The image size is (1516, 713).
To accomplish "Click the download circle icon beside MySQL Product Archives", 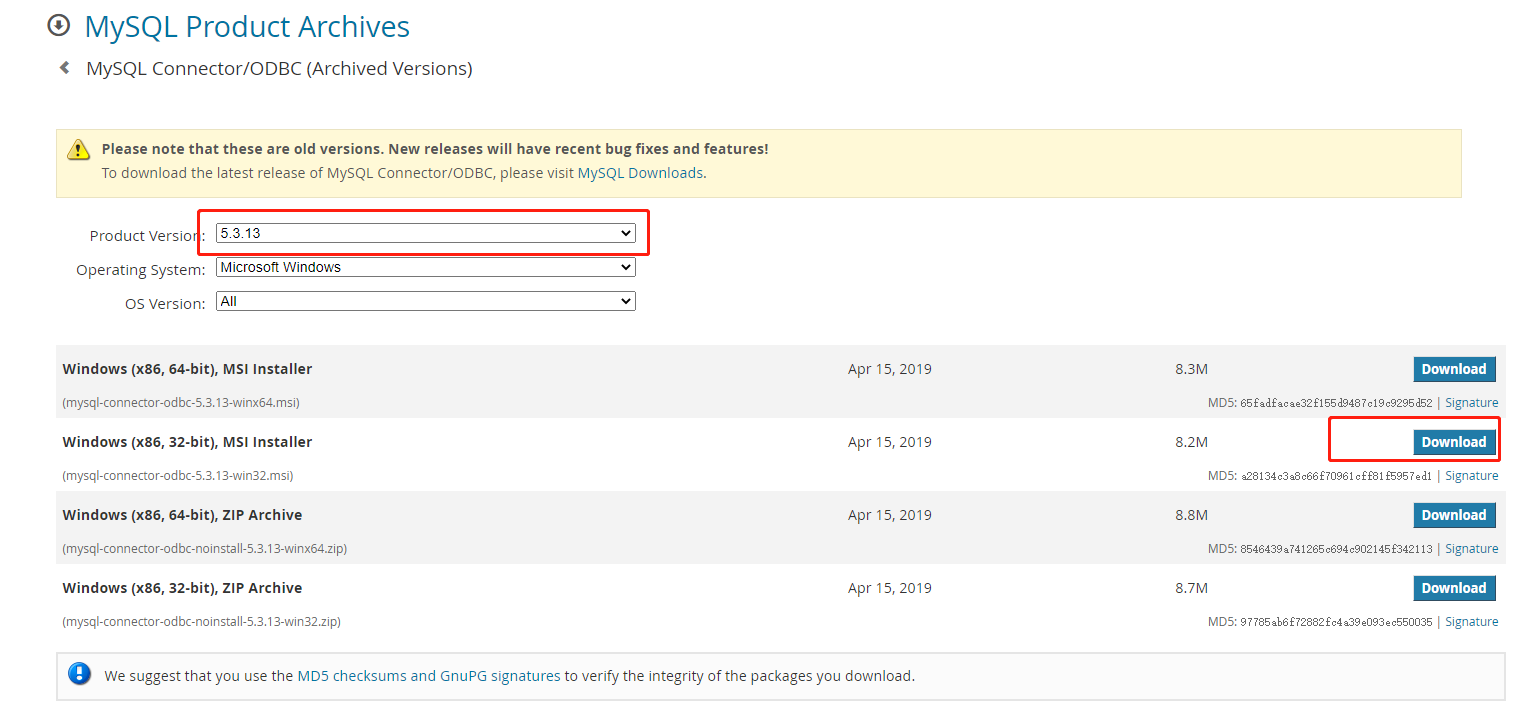I will tap(59, 25).
